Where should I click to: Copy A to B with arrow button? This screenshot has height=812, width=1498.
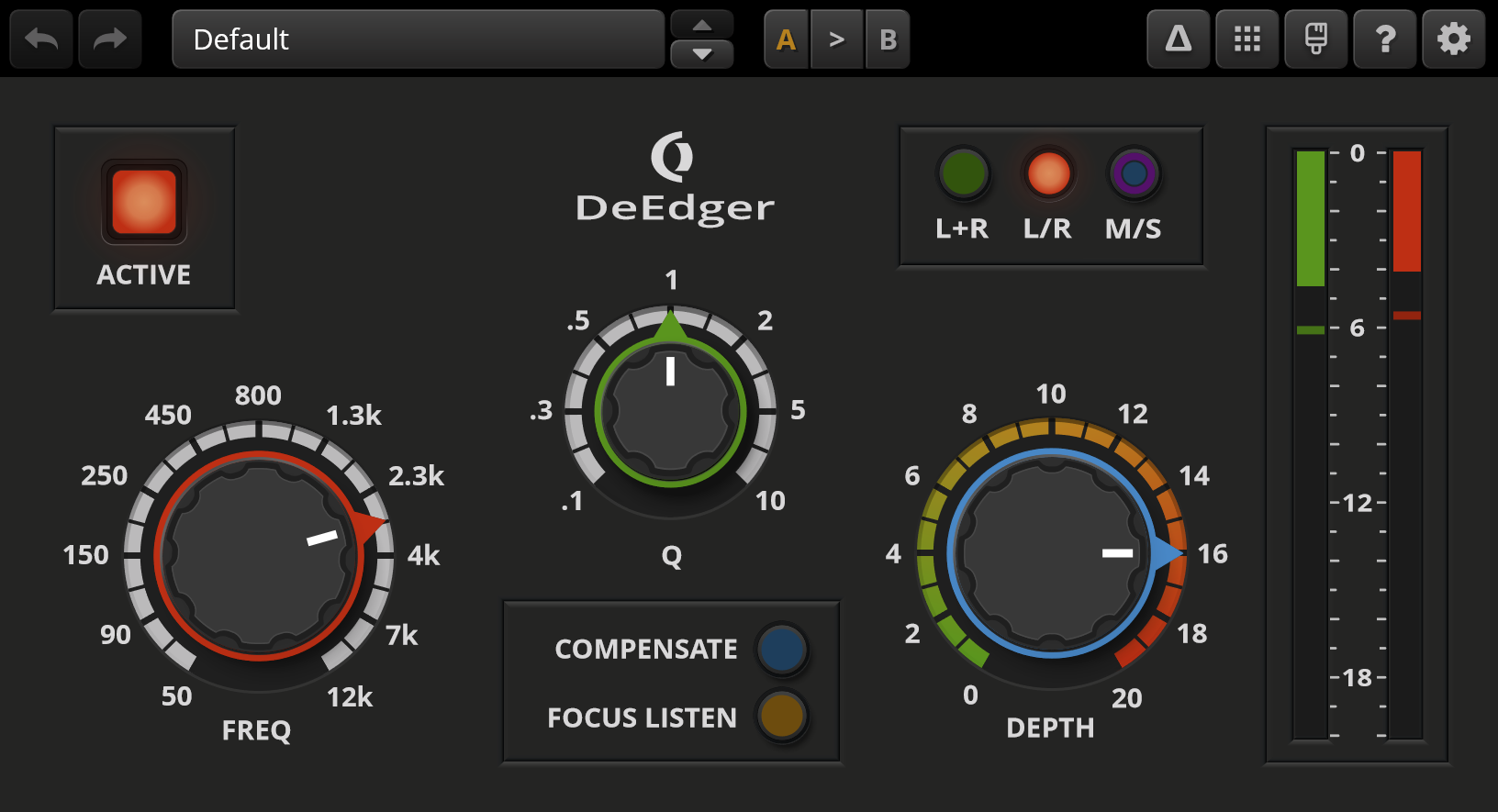pos(836,39)
